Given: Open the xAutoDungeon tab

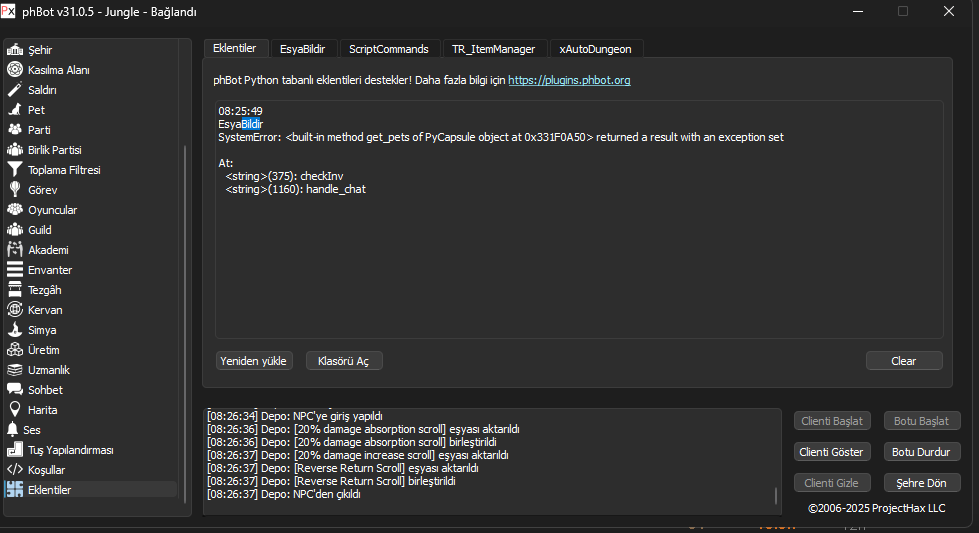Looking at the screenshot, I should [x=595, y=49].
